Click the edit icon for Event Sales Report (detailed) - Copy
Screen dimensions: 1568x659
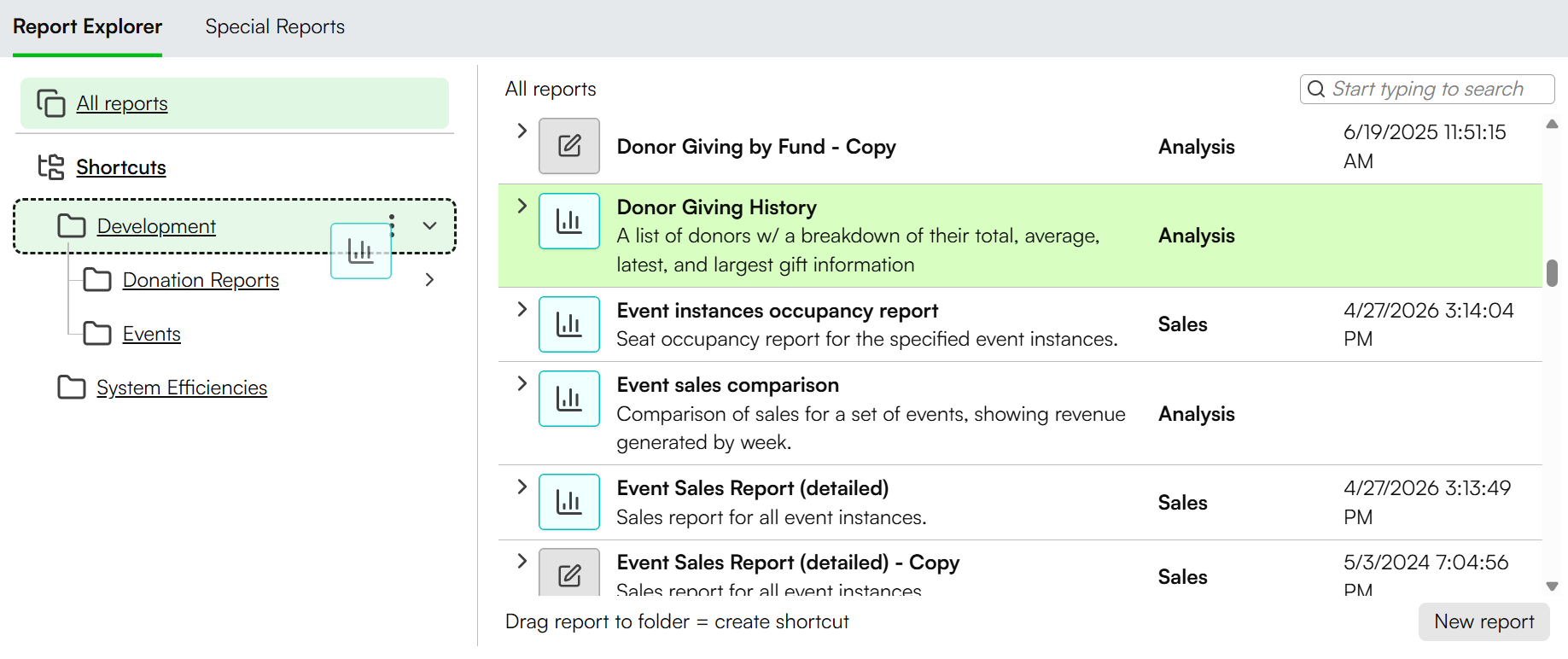coord(569,573)
